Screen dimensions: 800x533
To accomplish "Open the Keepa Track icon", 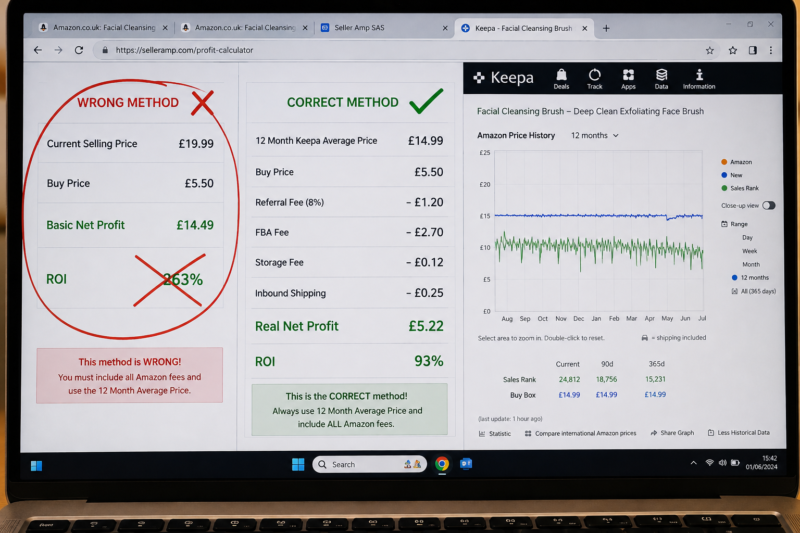I will pos(594,79).
